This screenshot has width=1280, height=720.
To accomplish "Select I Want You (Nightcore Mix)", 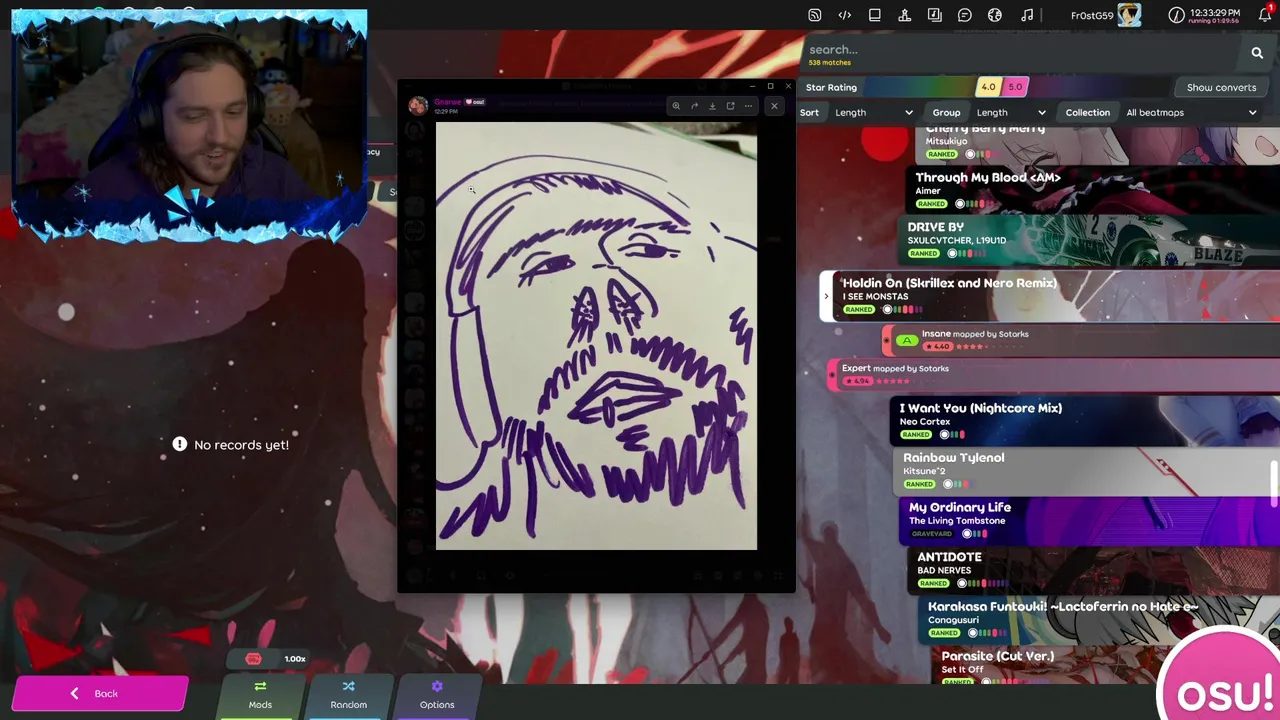I will coord(1084,421).
